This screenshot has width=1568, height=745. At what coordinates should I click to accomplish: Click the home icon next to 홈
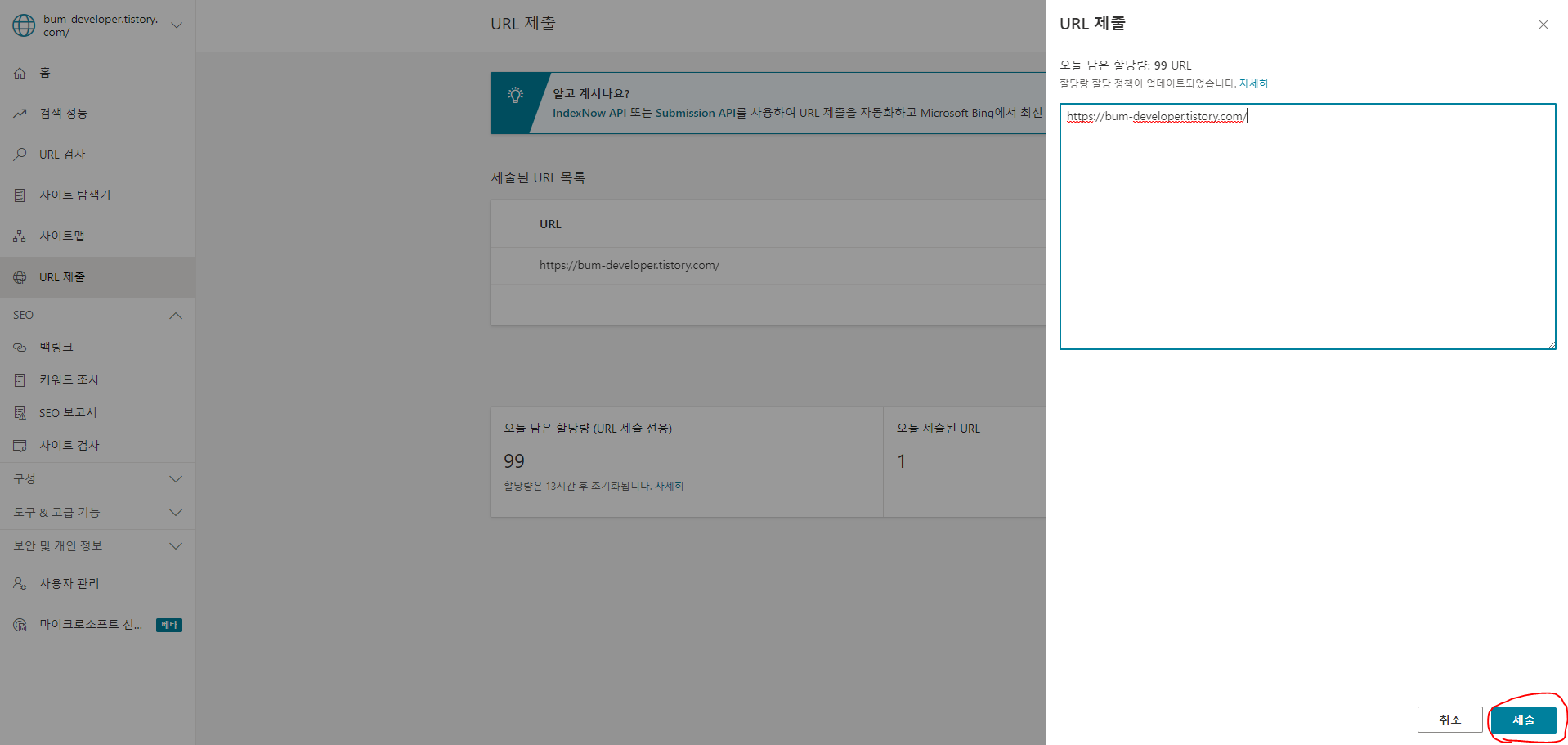pyautogui.click(x=20, y=73)
